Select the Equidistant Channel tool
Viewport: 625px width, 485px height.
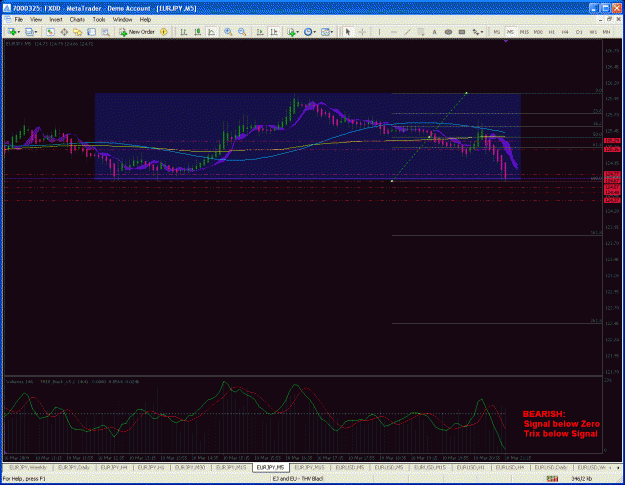[421, 32]
